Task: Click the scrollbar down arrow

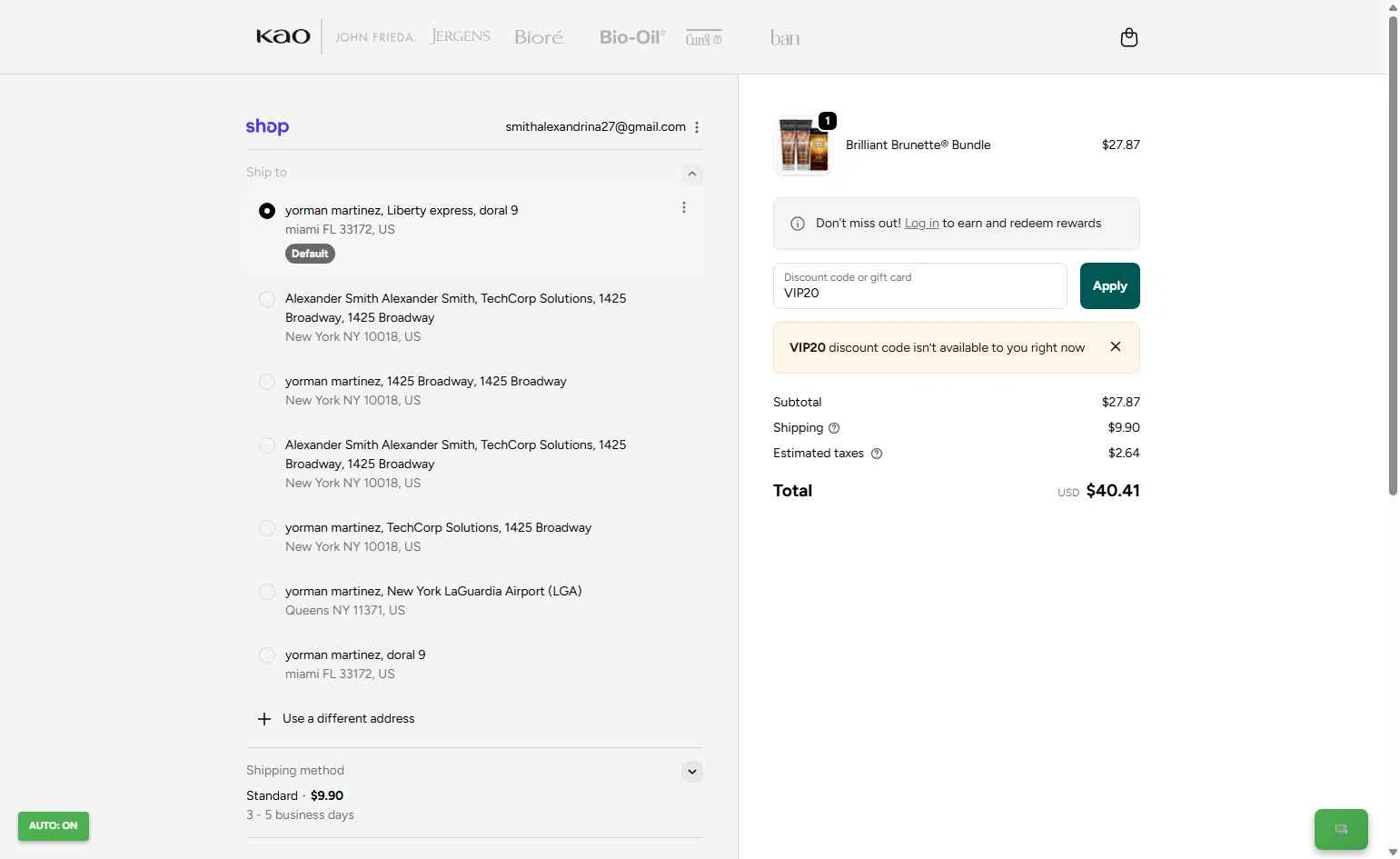Action: [x=1393, y=852]
